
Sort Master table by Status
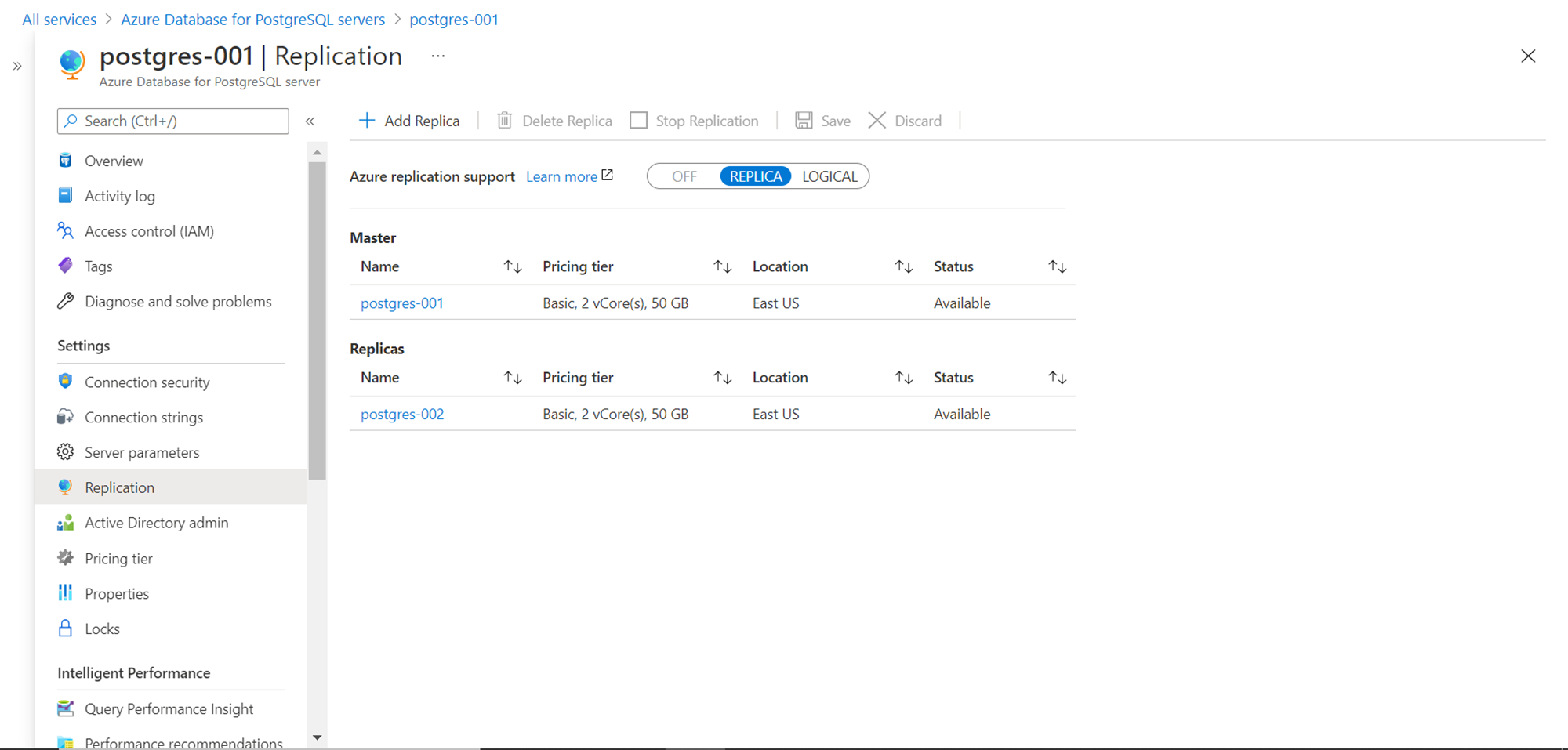tap(1058, 266)
